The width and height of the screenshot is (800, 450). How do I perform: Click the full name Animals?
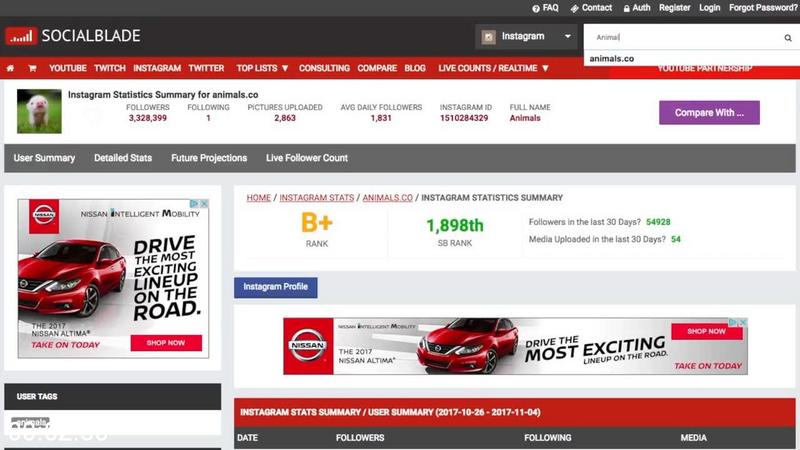pos(525,118)
